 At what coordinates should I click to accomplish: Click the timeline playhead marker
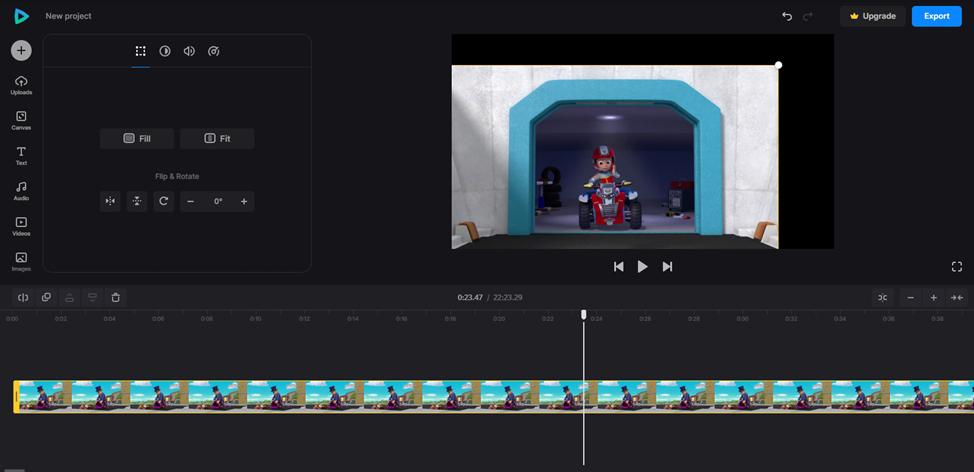tap(584, 315)
